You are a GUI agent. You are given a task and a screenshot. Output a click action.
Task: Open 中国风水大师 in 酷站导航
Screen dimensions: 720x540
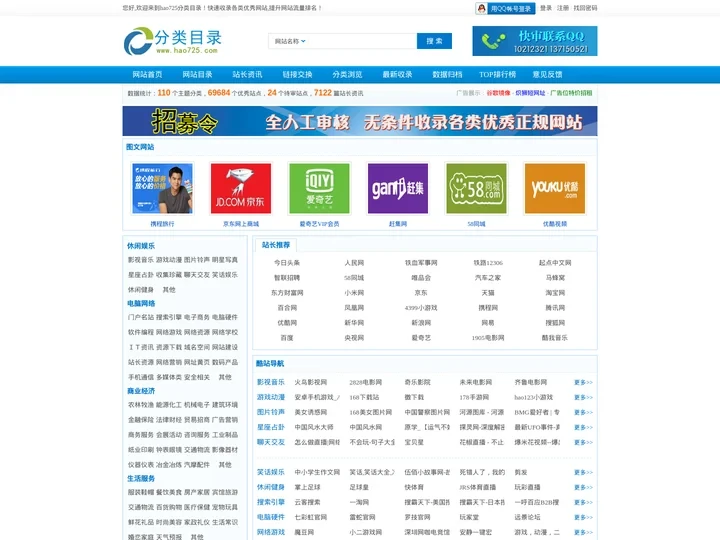[x=314, y=428]
